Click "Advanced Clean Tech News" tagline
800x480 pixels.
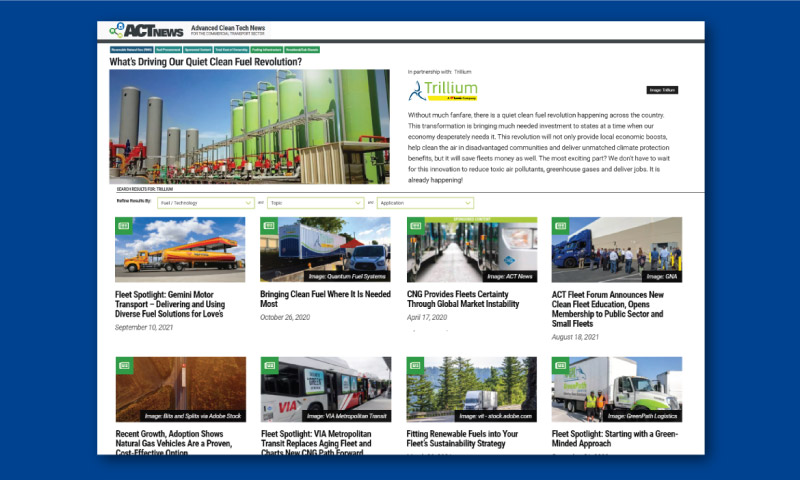[x=228, y=28]
